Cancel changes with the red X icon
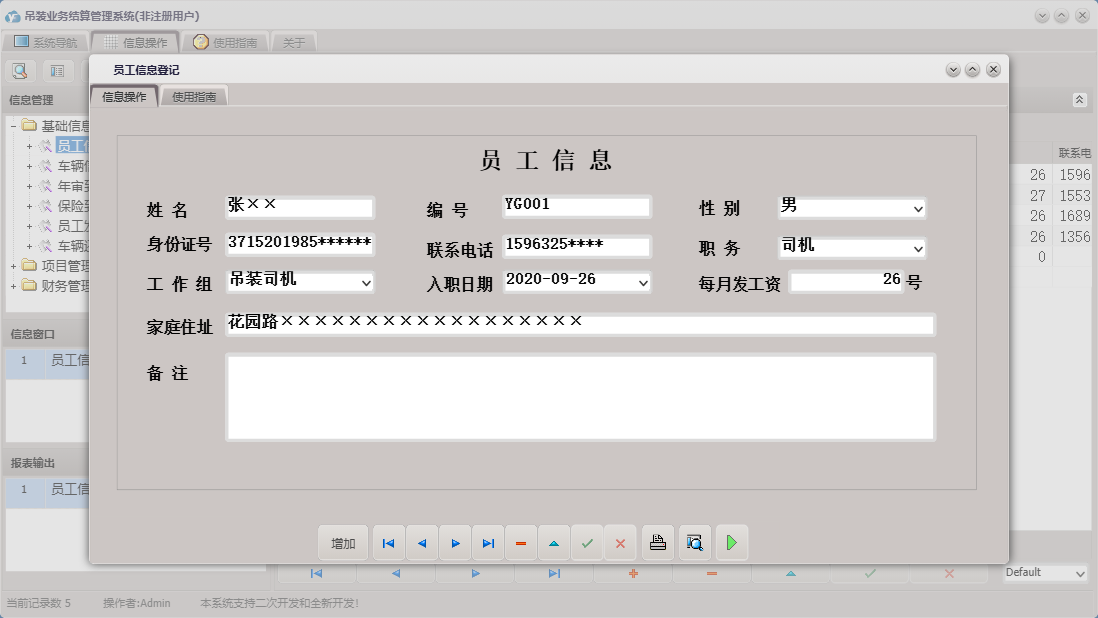Screen dimensions: 1098x618 (620, 542)
